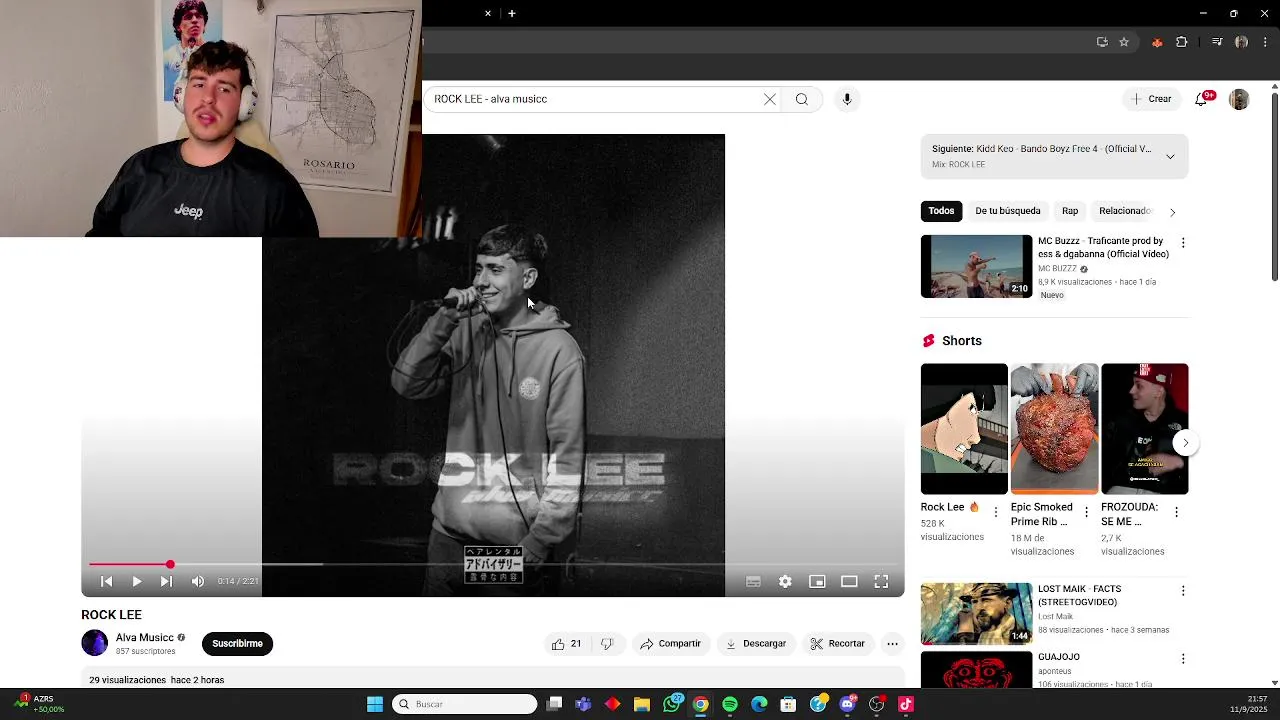Click the video progress bar
This screenshot has height=720, width=1280.
(x=493, y=564)
